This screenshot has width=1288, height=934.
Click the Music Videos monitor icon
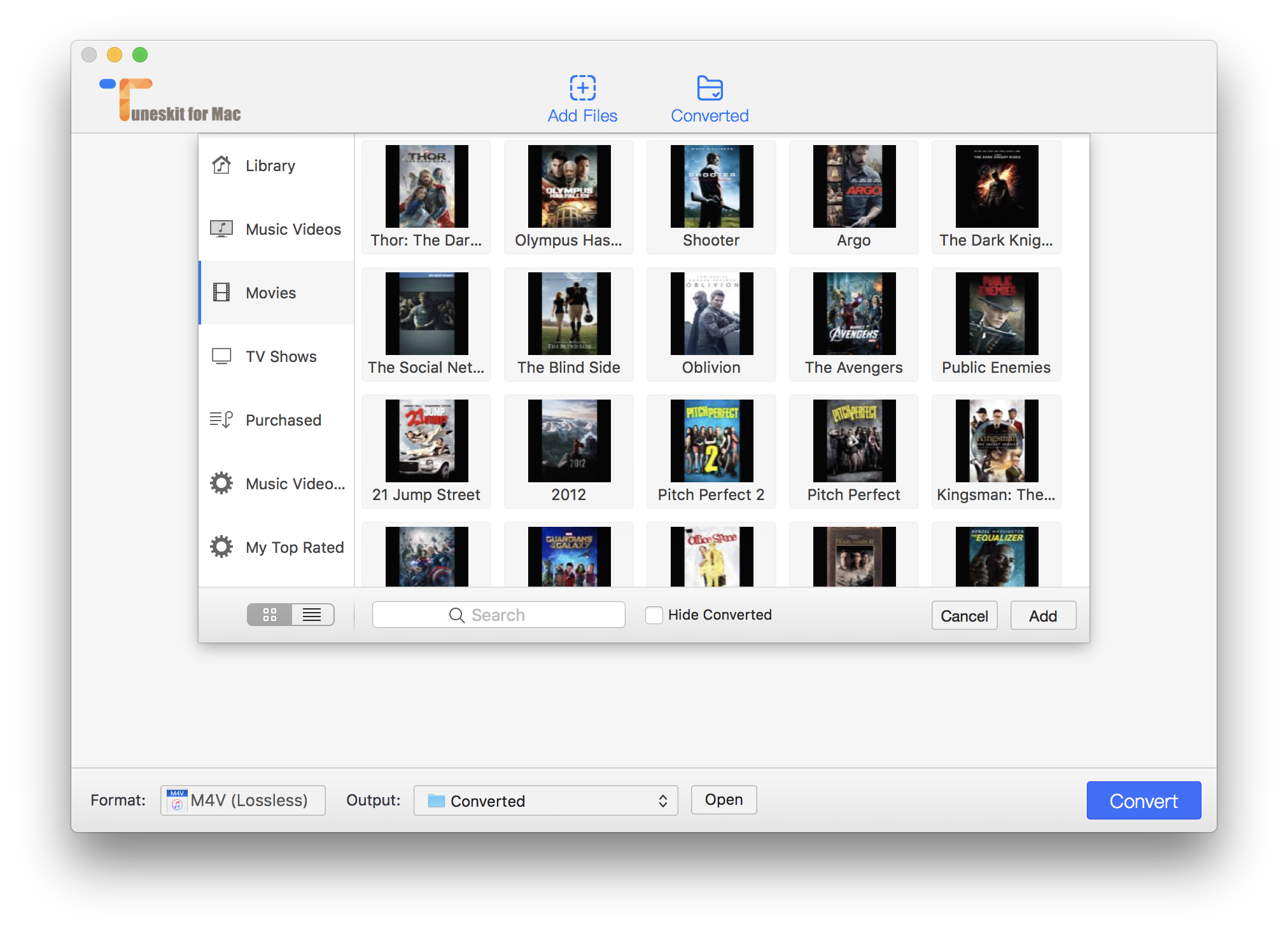[x=221, y=229]
